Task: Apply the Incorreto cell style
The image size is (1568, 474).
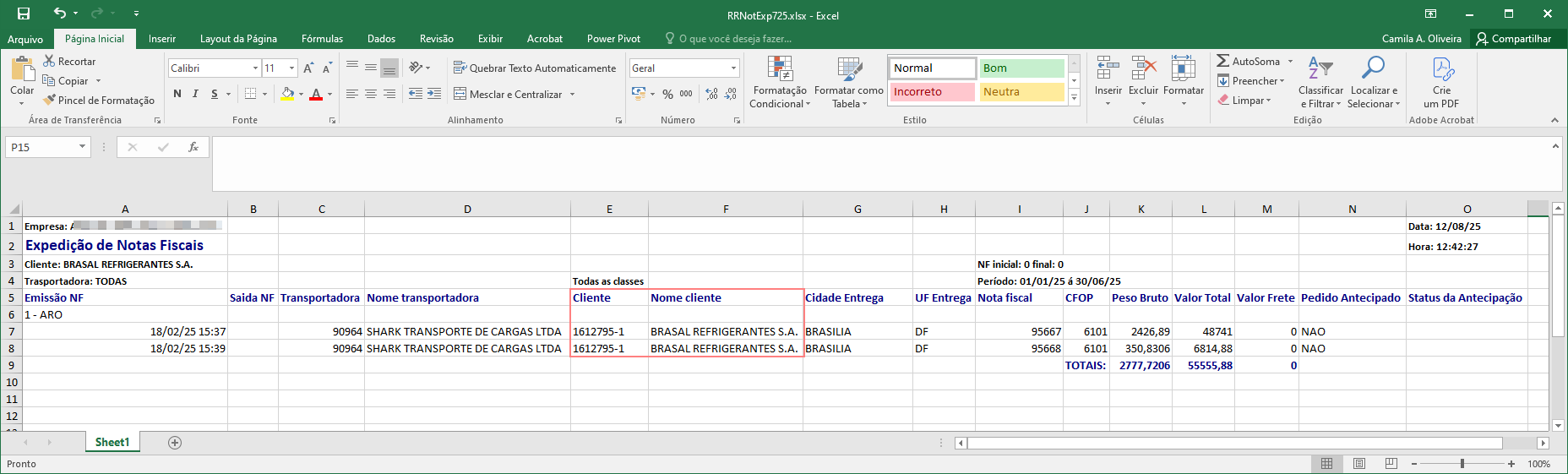Action: 932,91
